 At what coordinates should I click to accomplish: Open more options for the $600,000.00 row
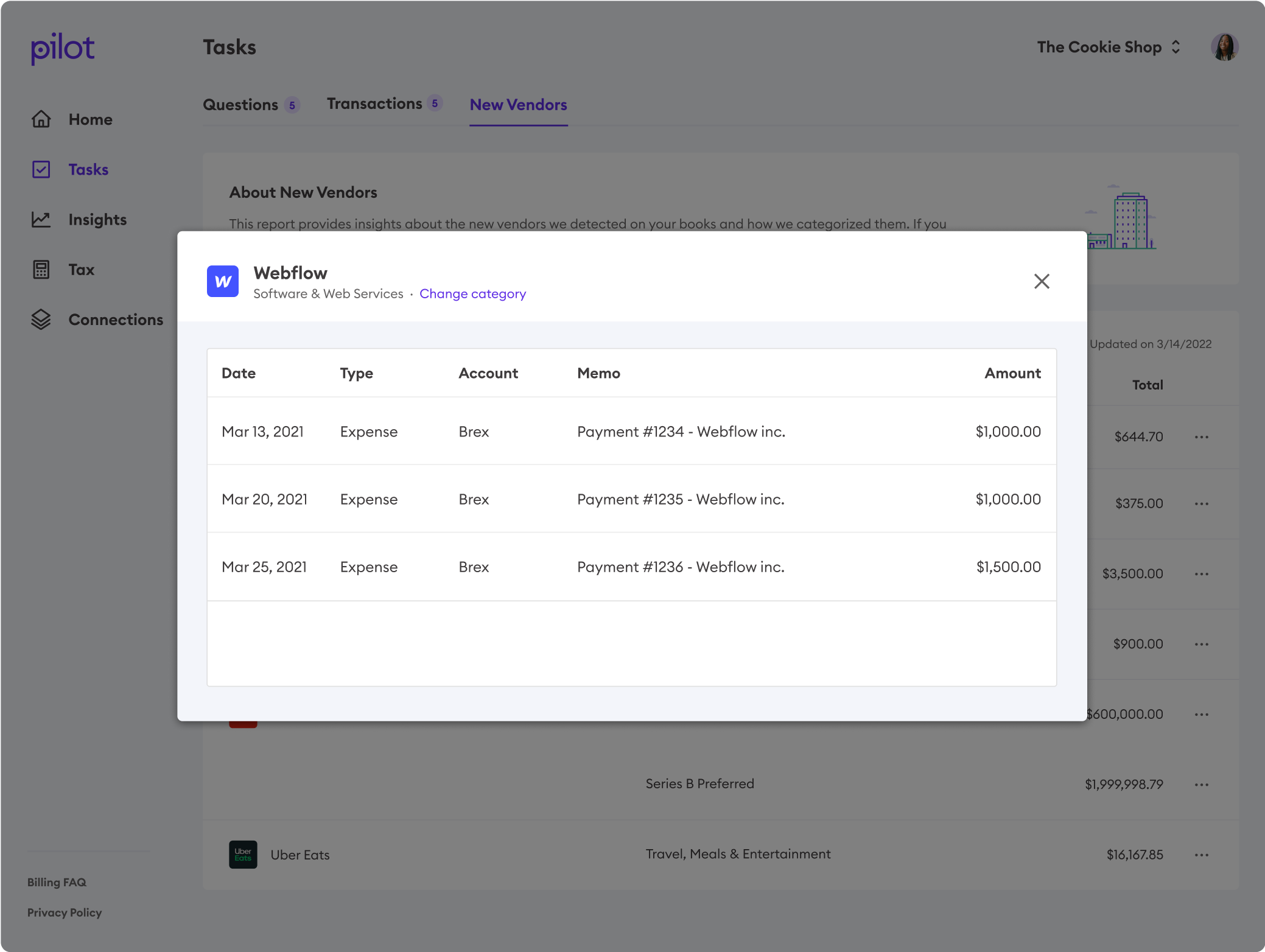tap(1201, 714)
